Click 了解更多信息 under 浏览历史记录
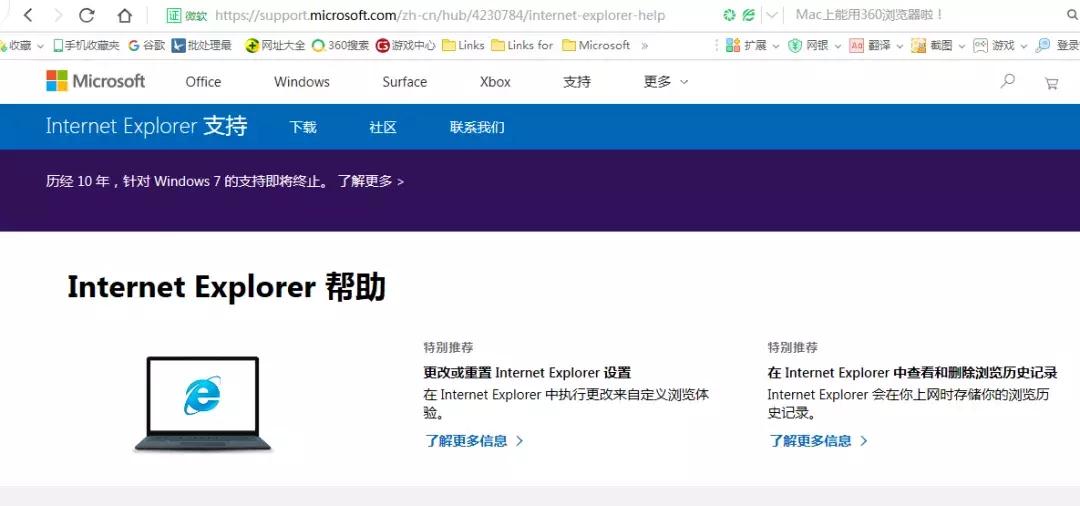This screenshot has width=1080, height=506. [x=818, y=441]
